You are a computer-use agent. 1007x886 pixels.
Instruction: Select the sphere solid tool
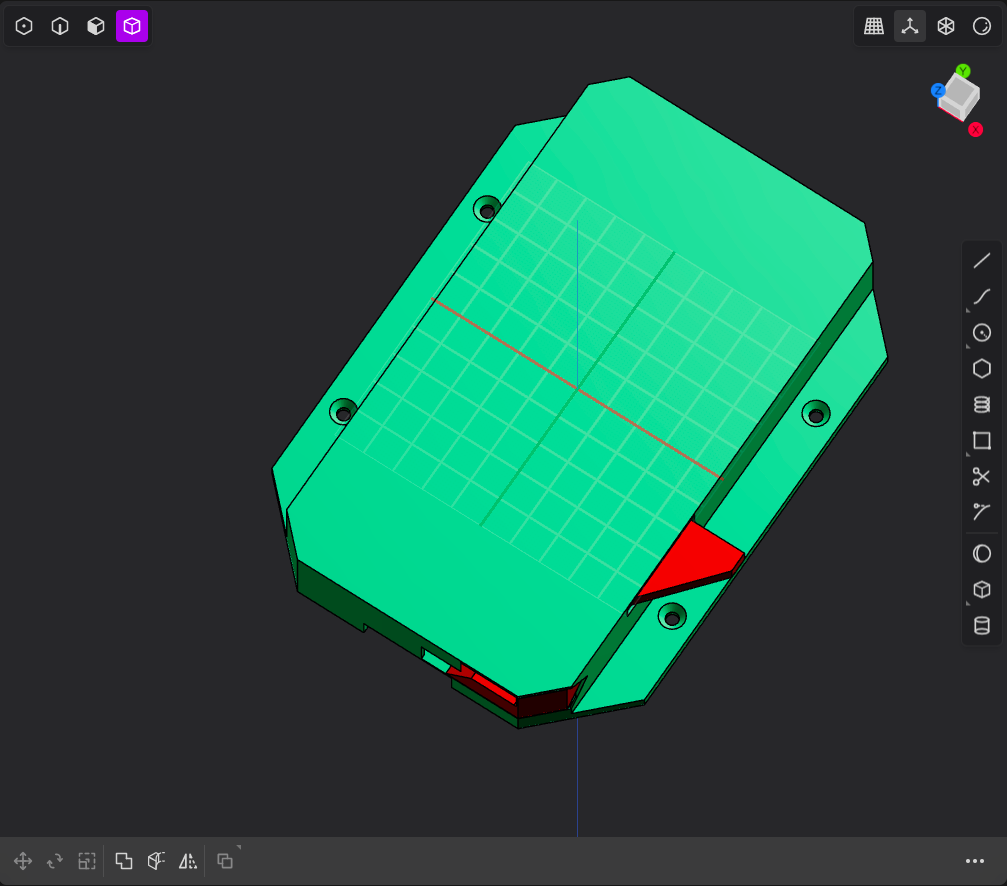(x=981, y=553)
